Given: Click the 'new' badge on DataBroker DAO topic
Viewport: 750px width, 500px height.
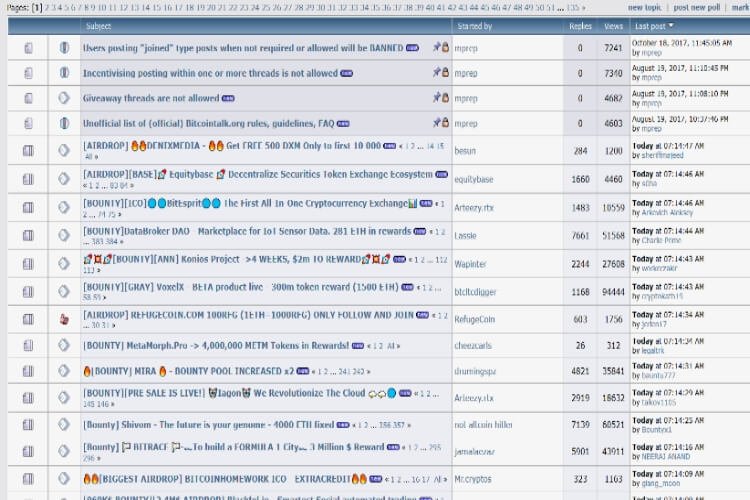Looking at the screenshot, I should [421, 231].
